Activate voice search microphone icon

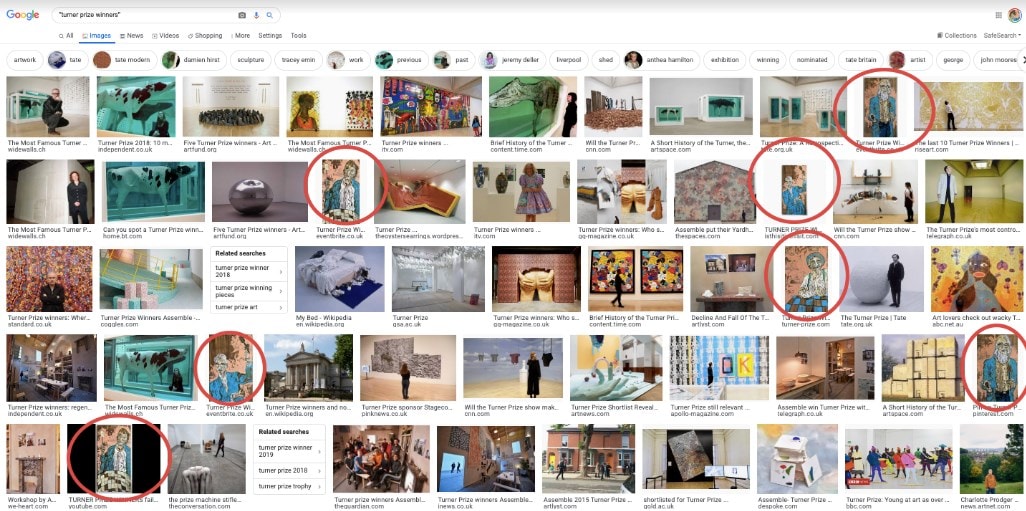[x=256, y=16]
